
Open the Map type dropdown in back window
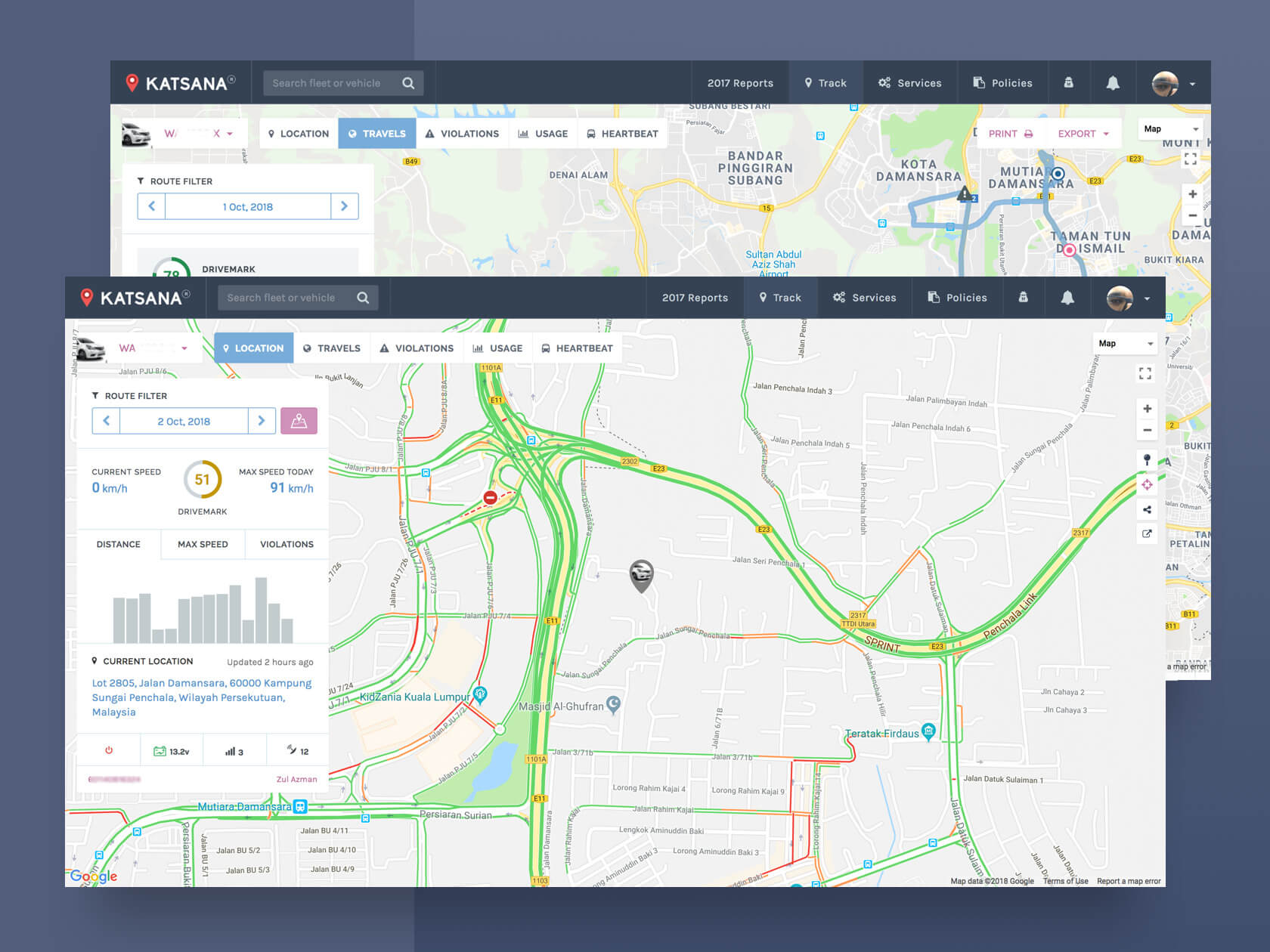click(1171, 128)
